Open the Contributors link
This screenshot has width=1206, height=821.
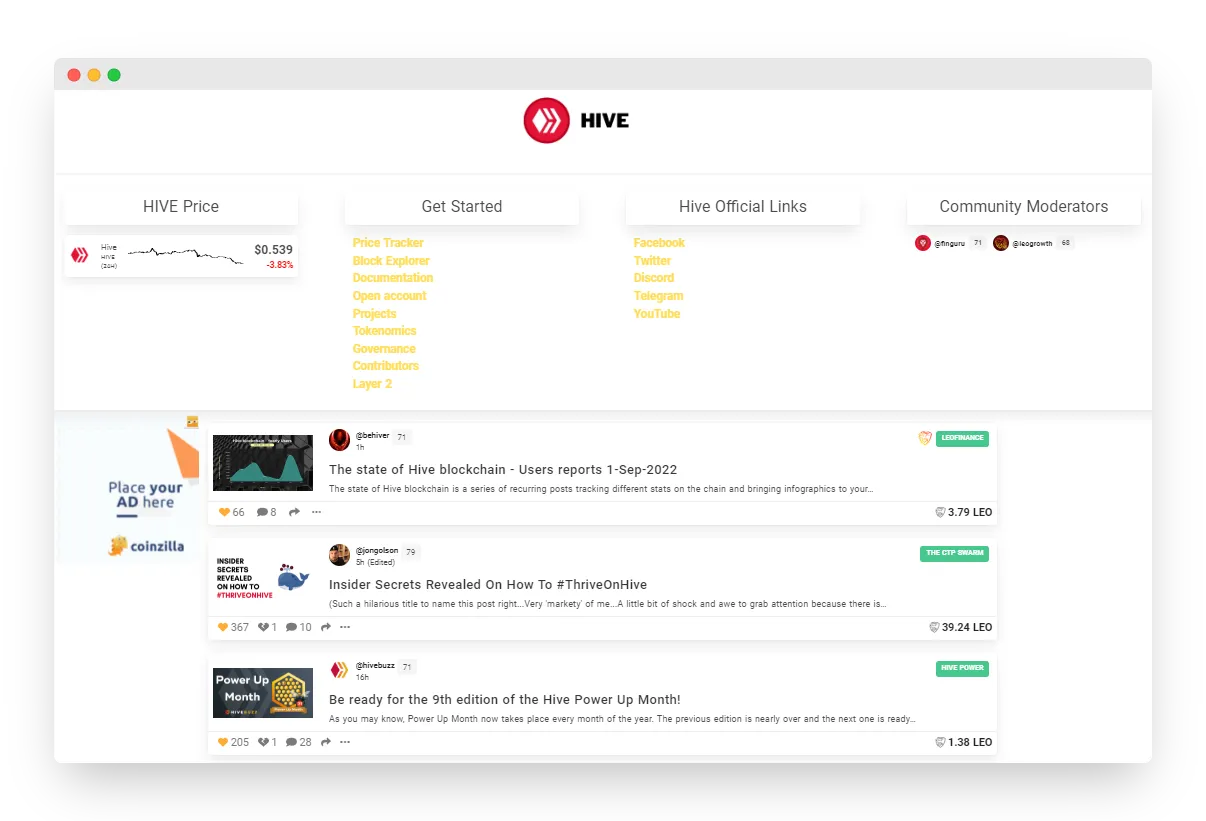(386, 366)
